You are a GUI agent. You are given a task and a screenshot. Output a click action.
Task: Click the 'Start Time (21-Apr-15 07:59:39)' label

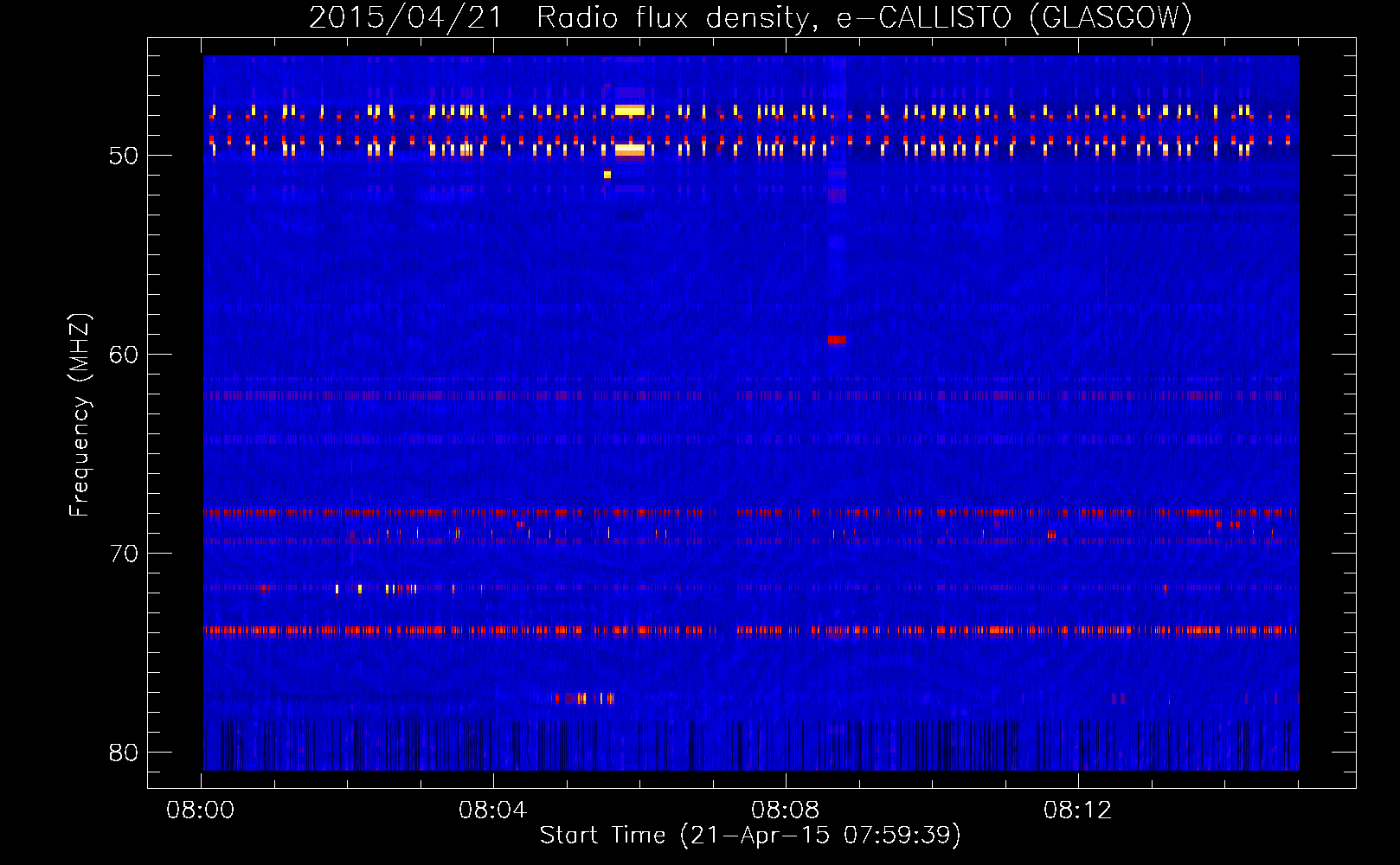(x=750, y=836)
